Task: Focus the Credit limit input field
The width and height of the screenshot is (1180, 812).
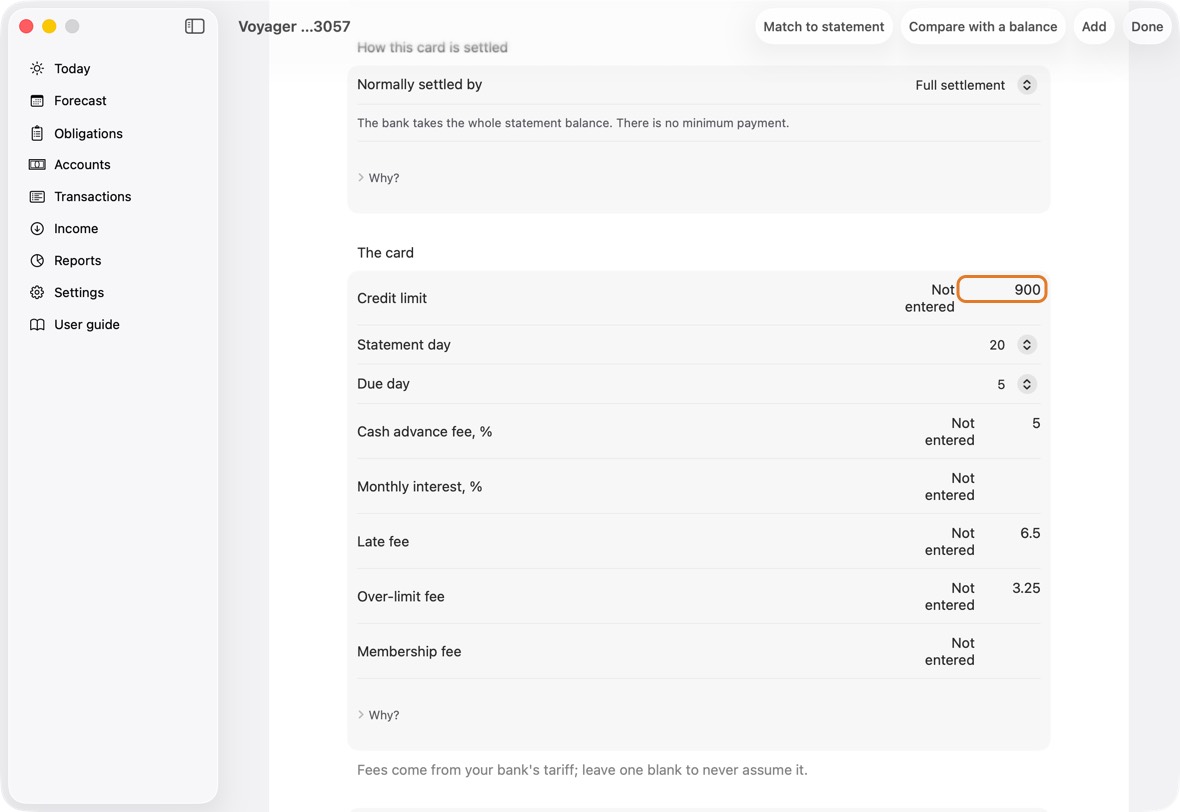Action: [x=1002, y=290]
